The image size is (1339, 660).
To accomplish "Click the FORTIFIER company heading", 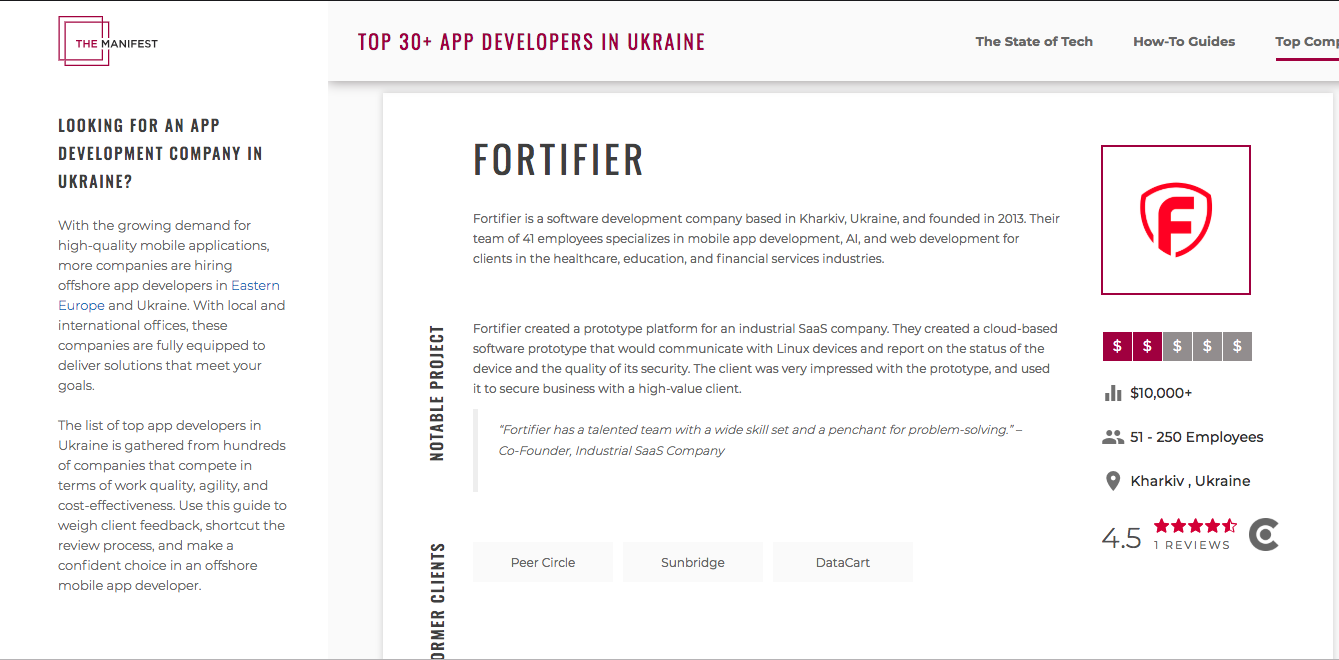I will [559, 160].
